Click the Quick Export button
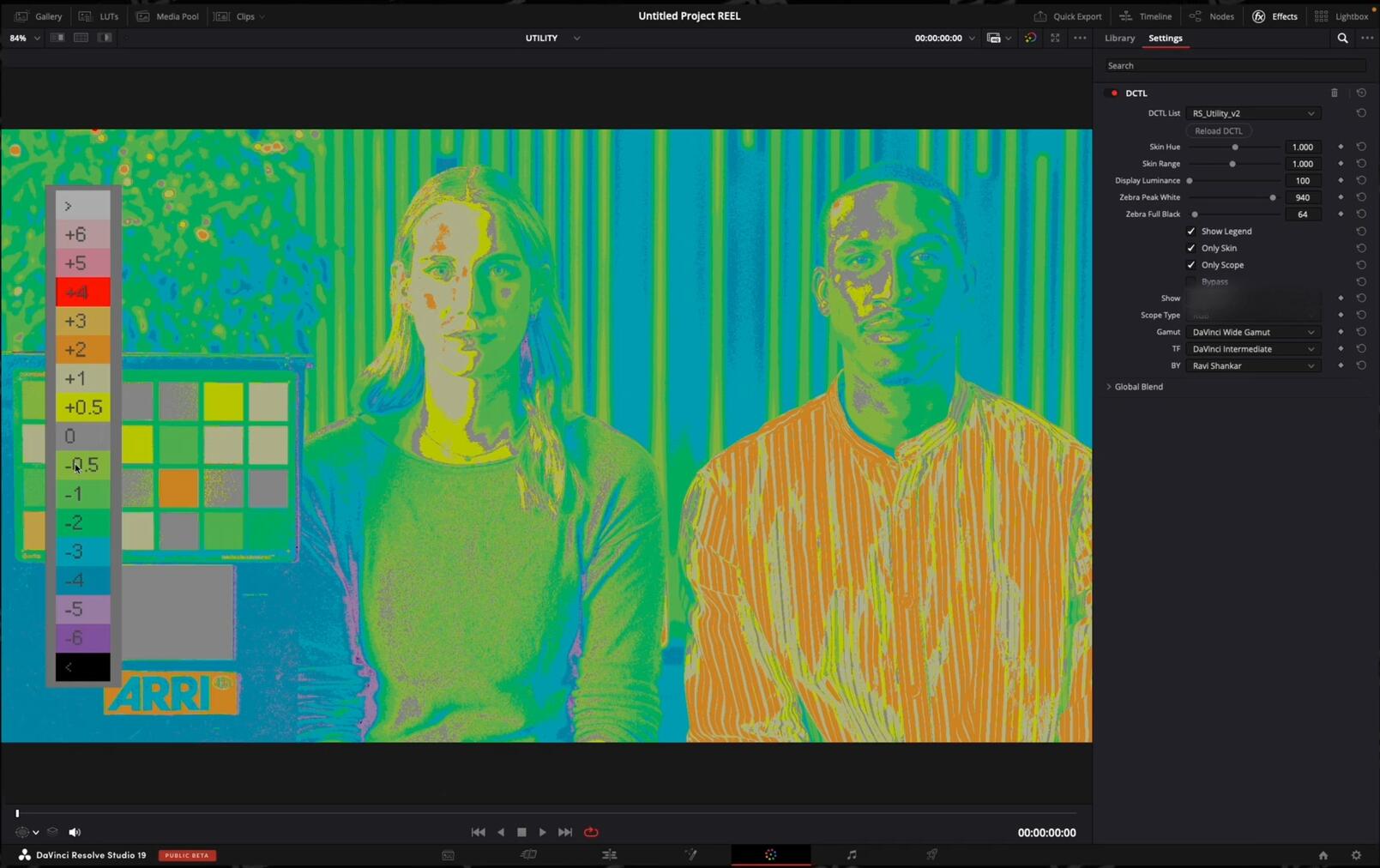 tap(1068, 16)
